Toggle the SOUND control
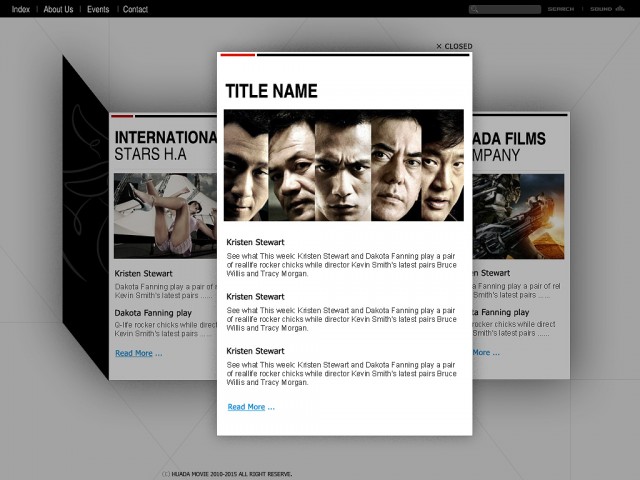Viewport: 640px width, 480px height. [601, 9]
